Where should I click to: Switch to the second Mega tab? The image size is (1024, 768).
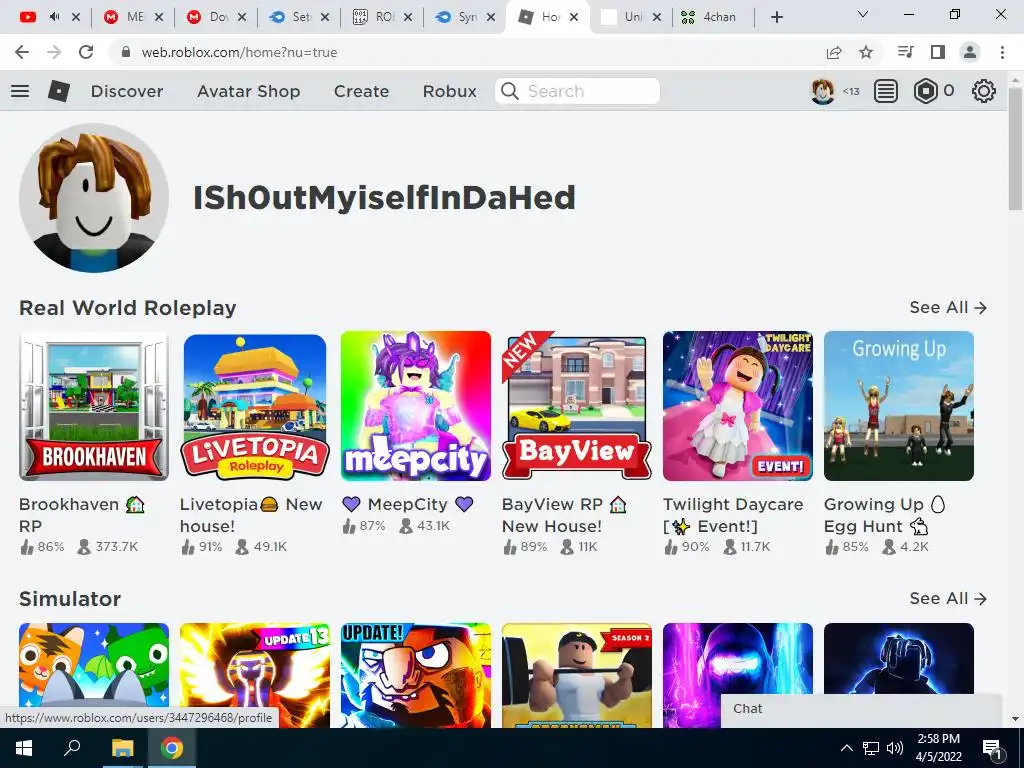216,17
